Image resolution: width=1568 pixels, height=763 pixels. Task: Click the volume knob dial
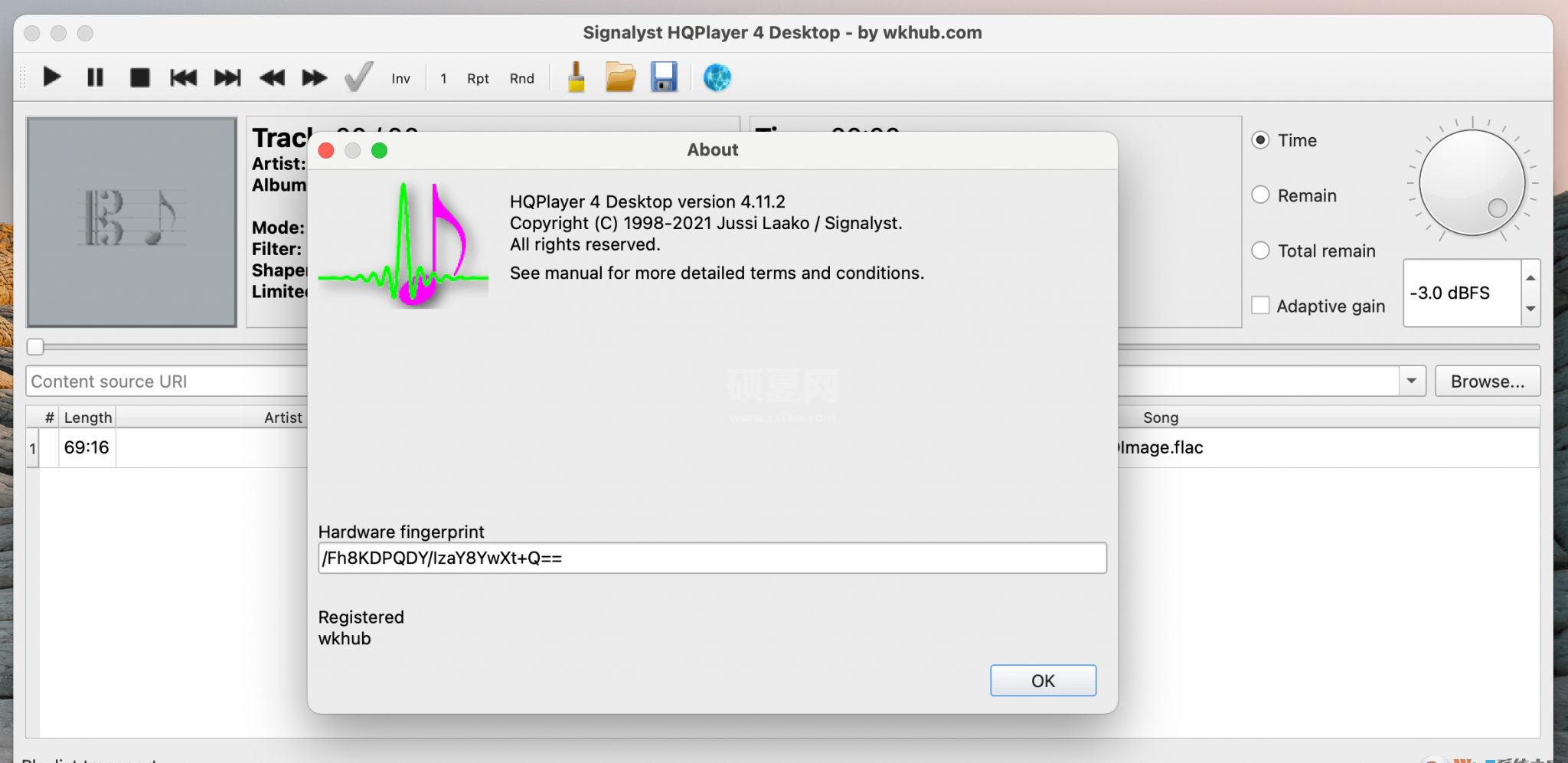(1472, 182)
